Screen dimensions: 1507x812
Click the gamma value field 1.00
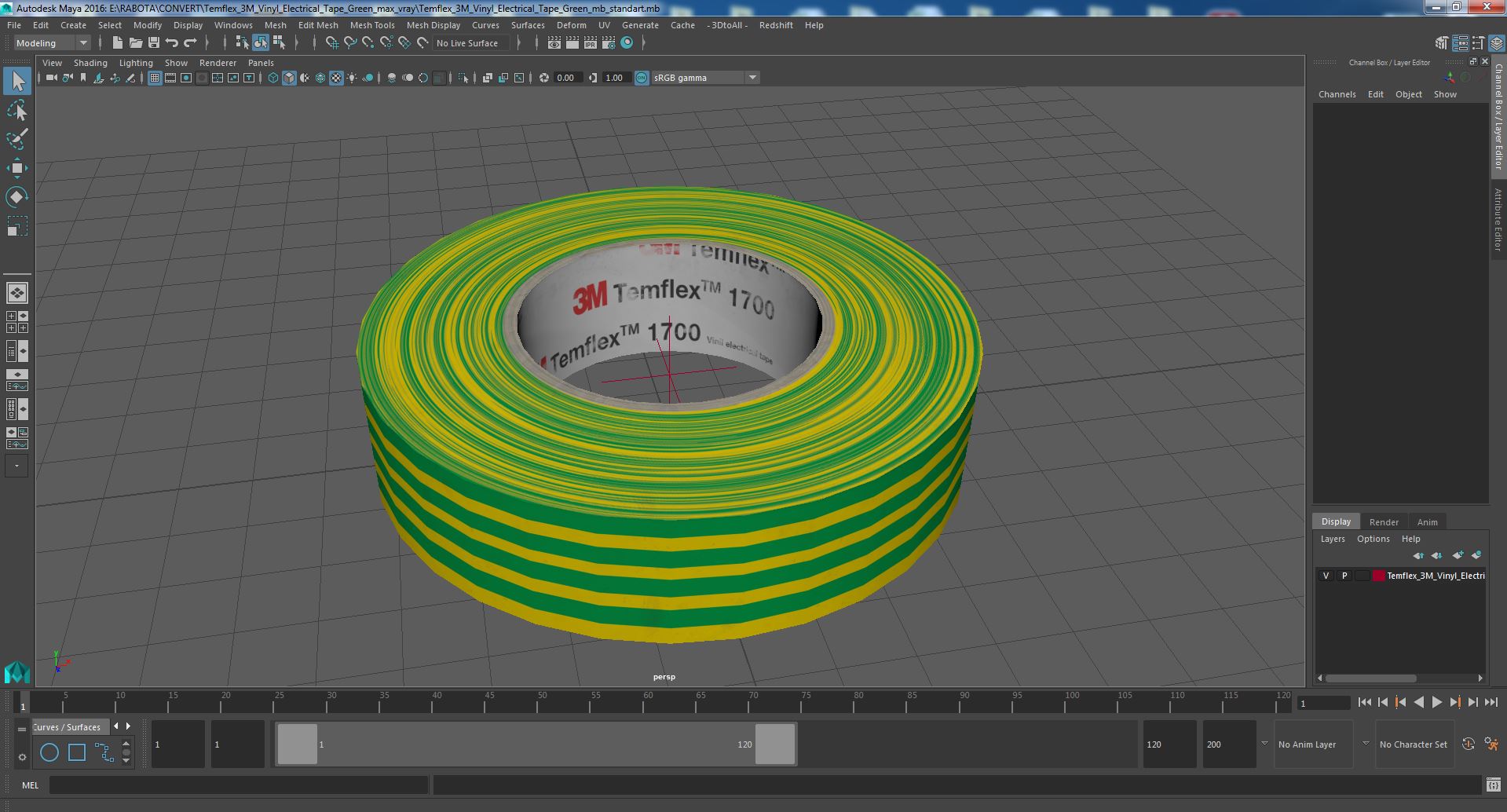(x=616, y=78)
